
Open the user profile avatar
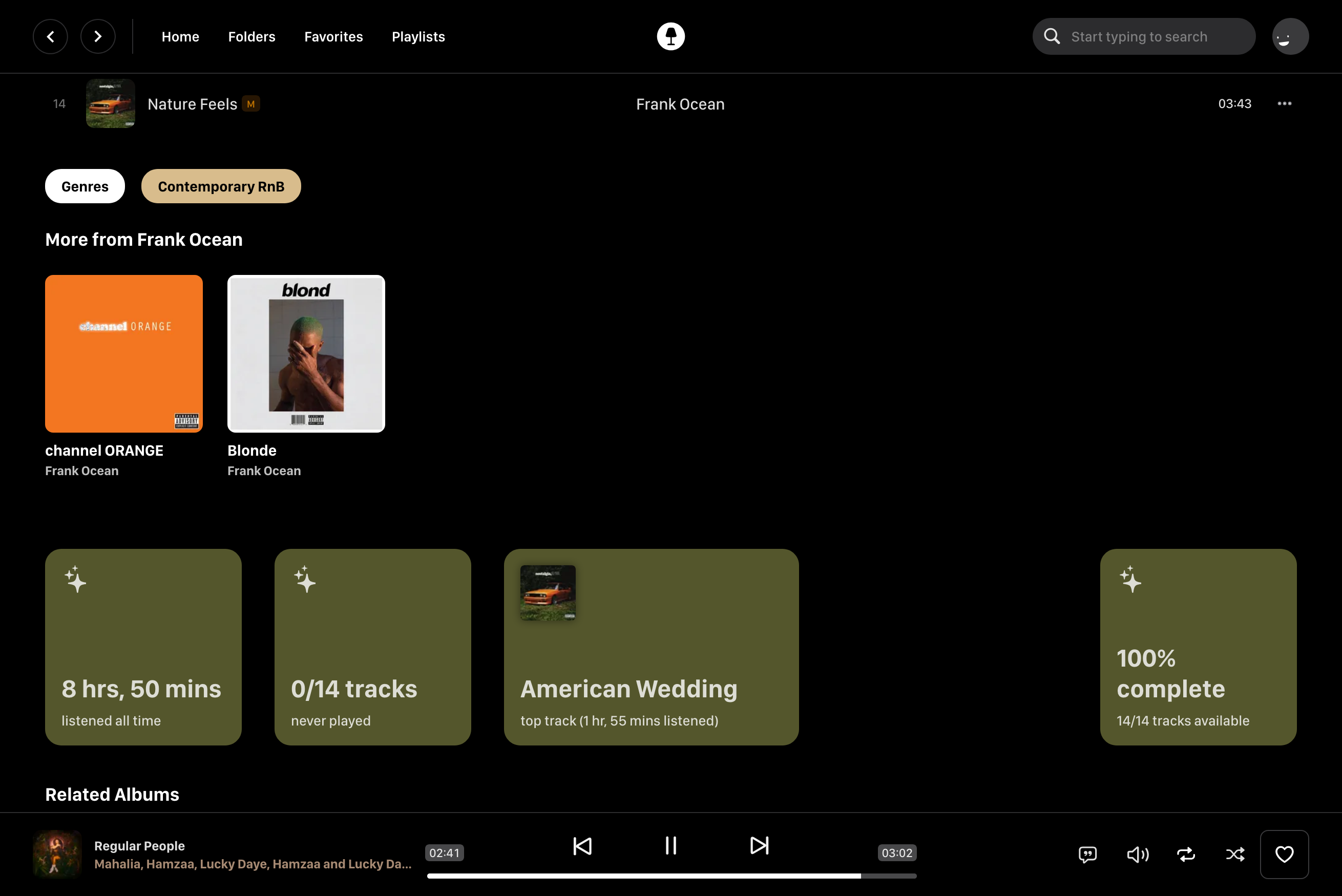1290,36
